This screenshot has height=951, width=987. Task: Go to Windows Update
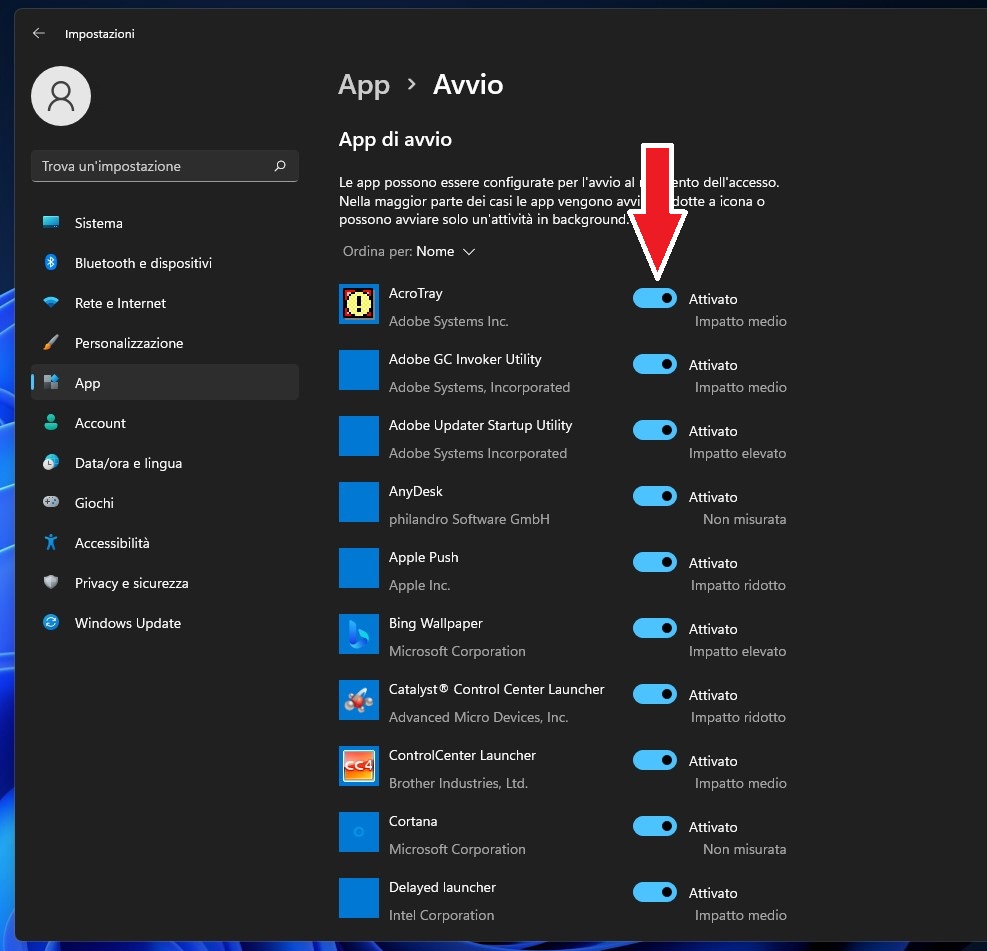(165, 623)
